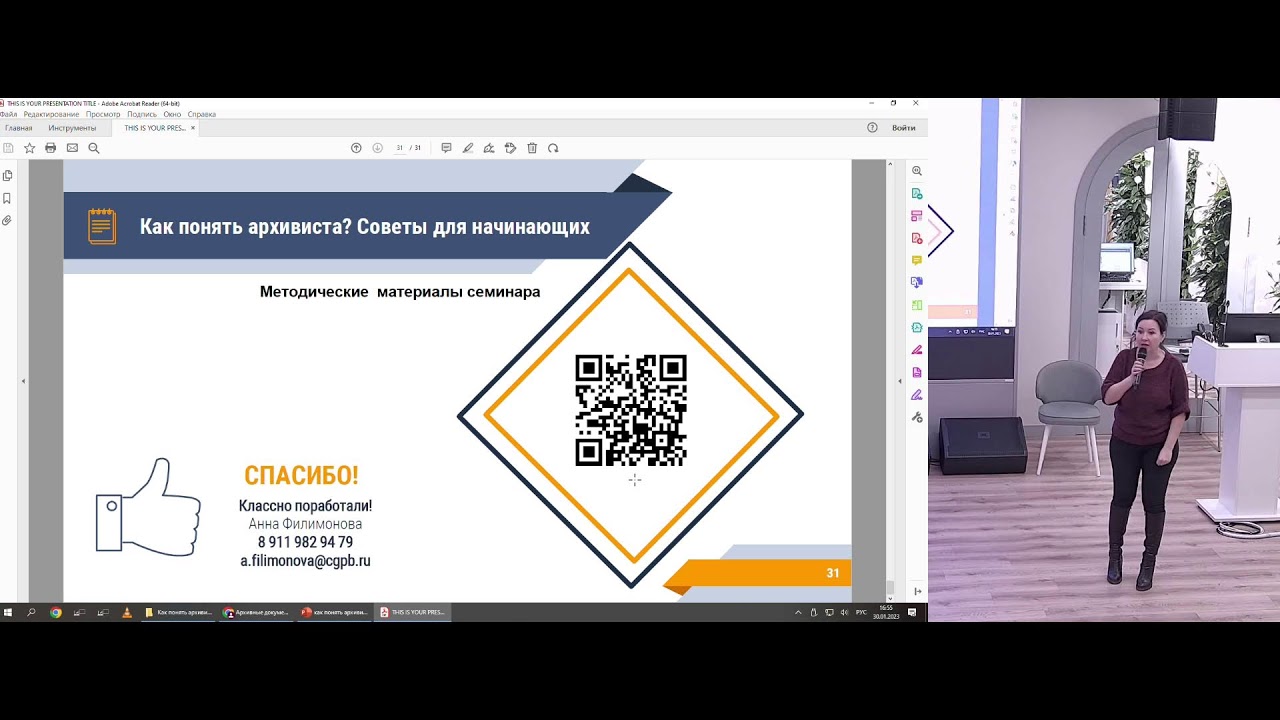Image resolution: width=1280 pixels, height=720 pixels.
Task: Go to previous page arrow
Action: coord(356,148)
